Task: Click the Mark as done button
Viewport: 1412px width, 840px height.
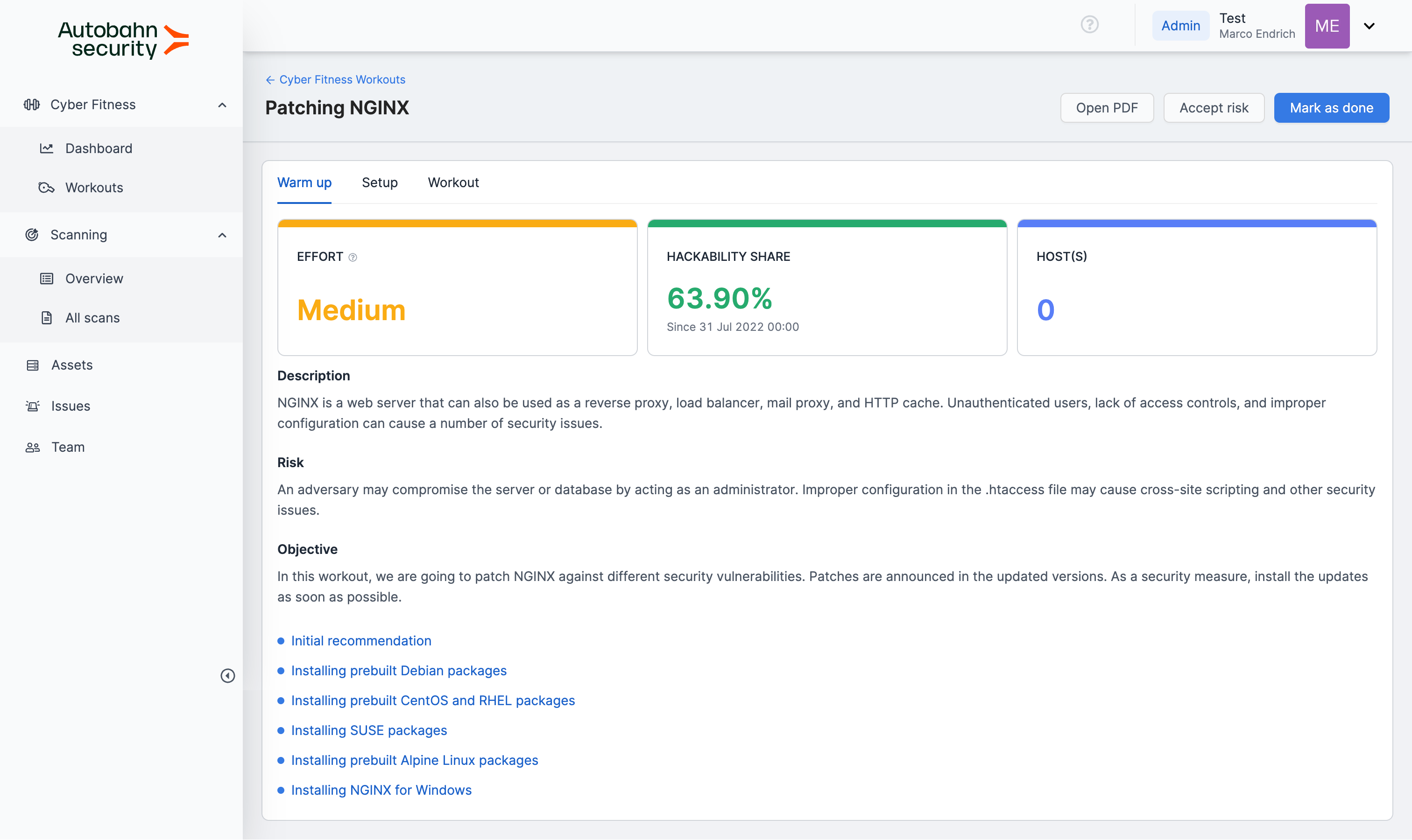Action: [1331, 107]
